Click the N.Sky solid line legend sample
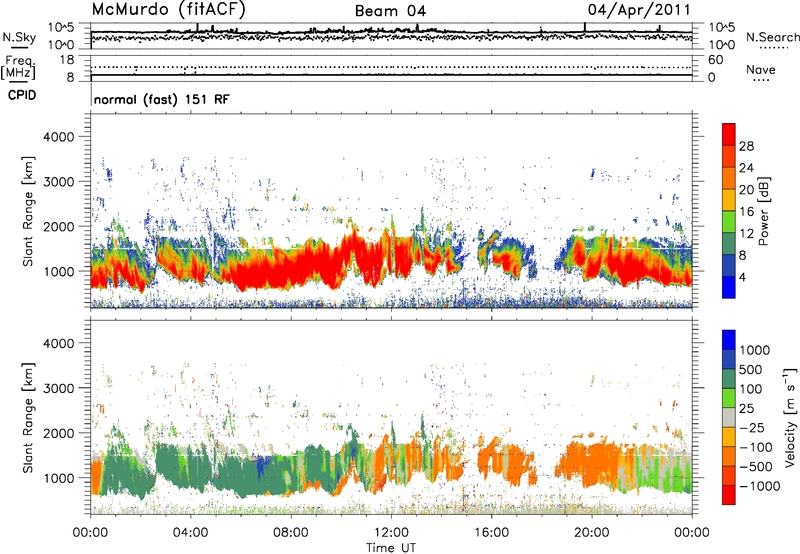This screenshot has height=554, width=800. (19, 47)
